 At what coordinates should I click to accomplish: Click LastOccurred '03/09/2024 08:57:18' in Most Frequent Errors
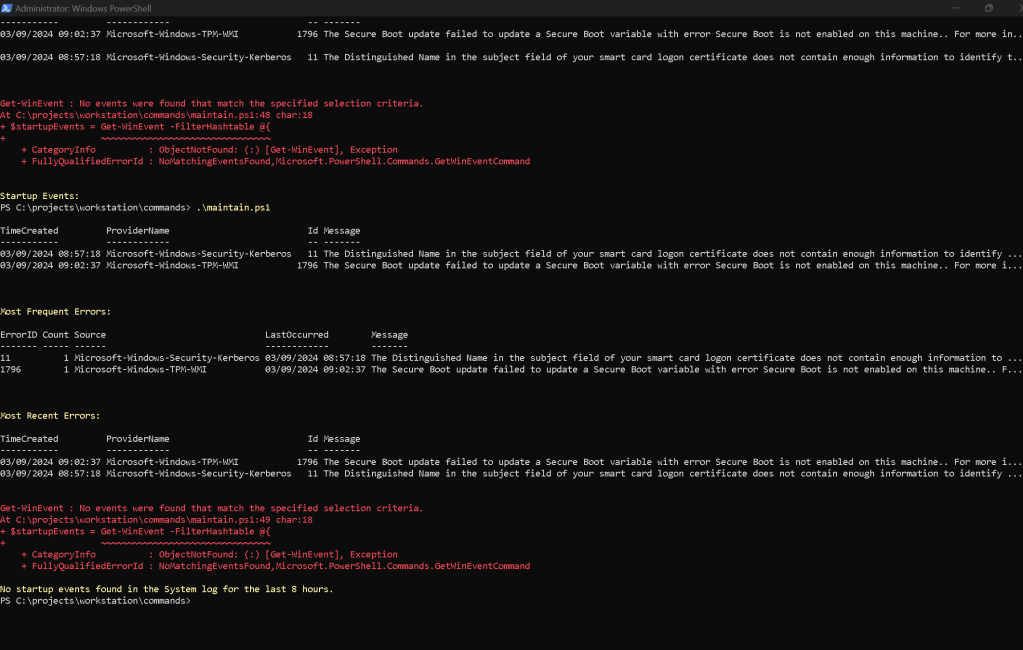[315, 358]
